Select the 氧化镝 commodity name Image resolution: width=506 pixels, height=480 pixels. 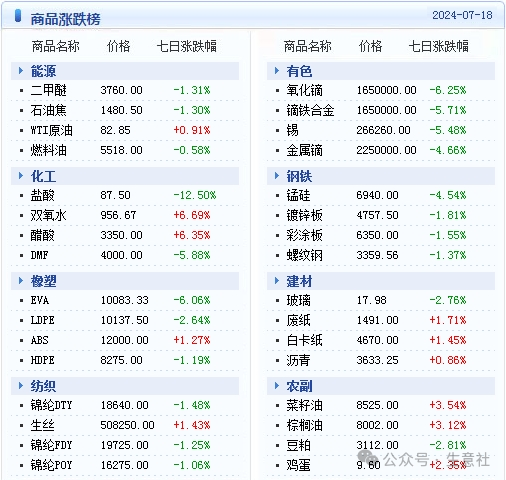[x=305, y=90]
